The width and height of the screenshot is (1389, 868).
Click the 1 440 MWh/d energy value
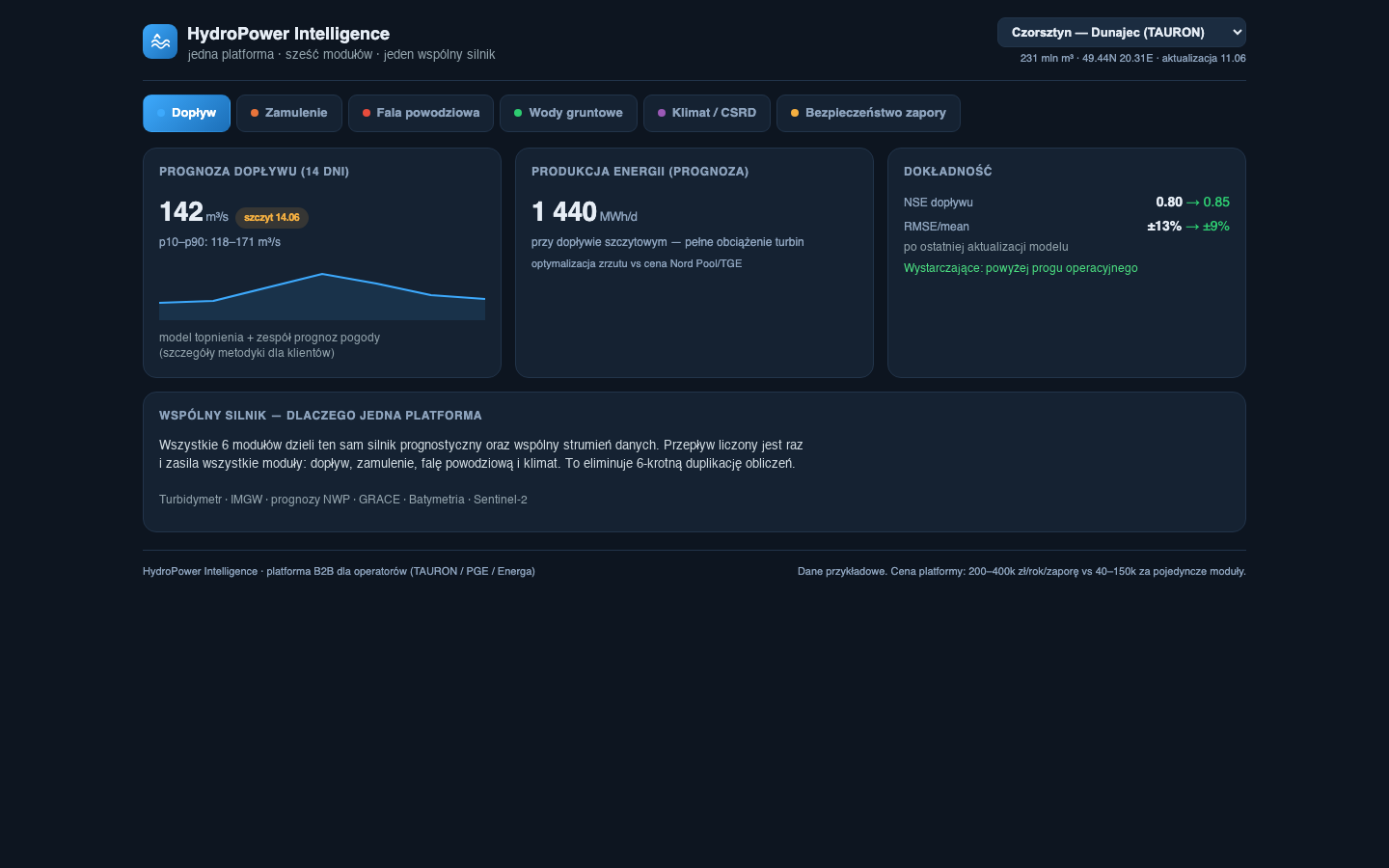(x=585, y=212)
